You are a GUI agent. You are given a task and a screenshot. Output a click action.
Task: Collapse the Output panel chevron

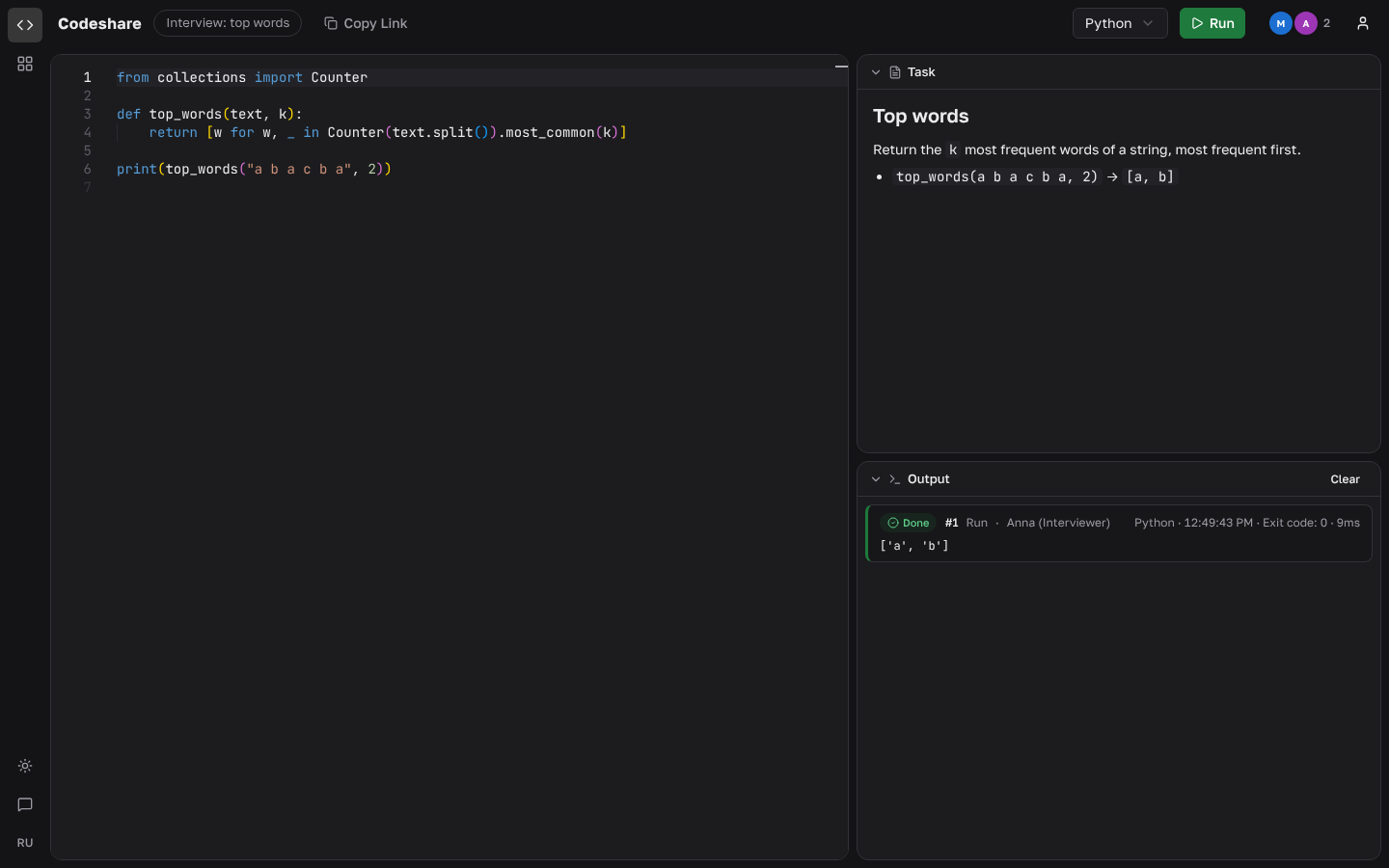[x=876, y=479]
